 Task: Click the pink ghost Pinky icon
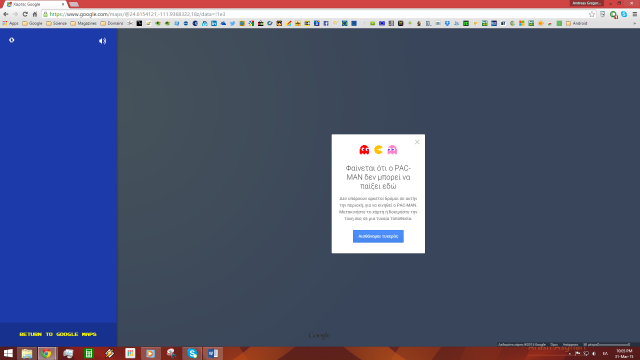[x=392, y=150]
